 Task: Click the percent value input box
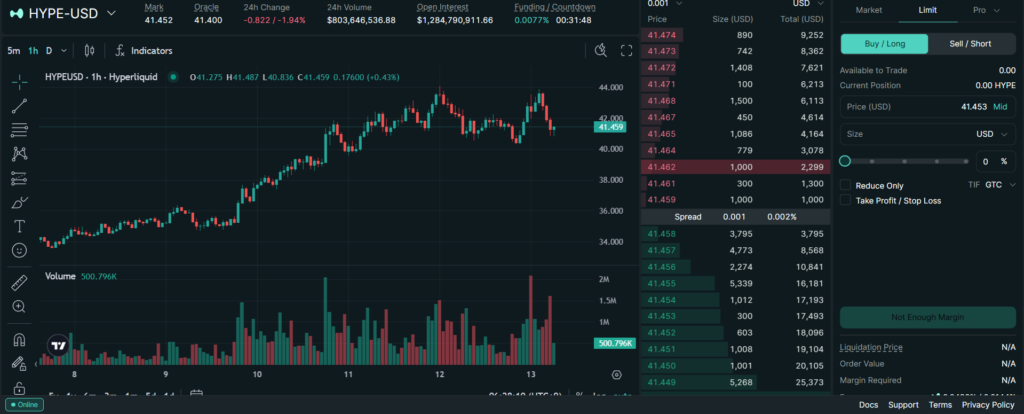coord(995,161)
